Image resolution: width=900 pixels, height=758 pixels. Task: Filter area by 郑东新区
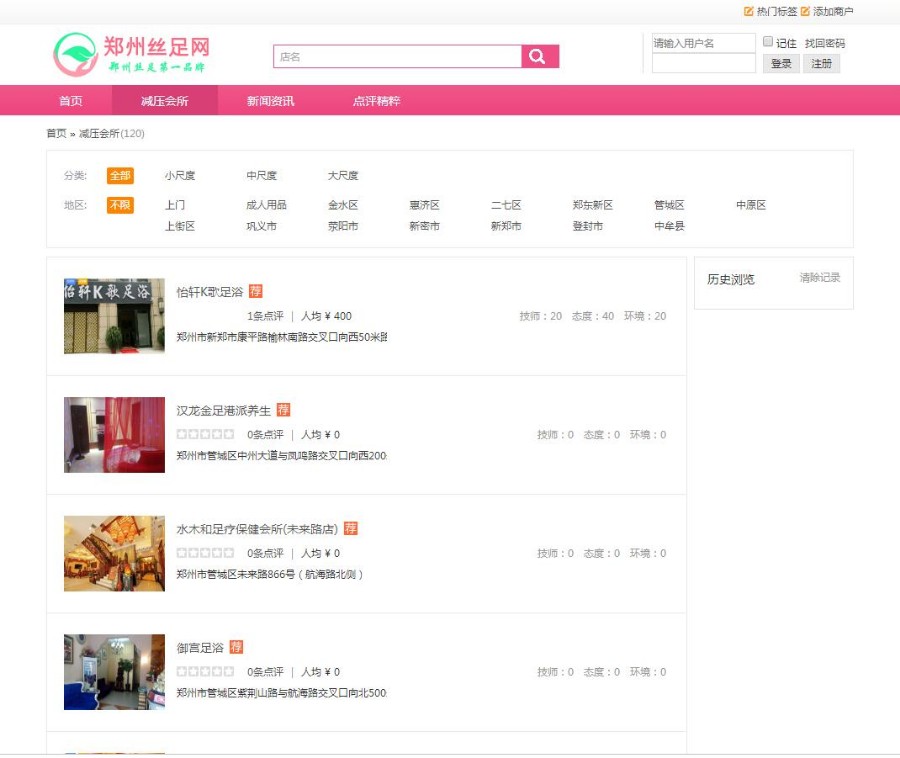[x=592, y=205]
